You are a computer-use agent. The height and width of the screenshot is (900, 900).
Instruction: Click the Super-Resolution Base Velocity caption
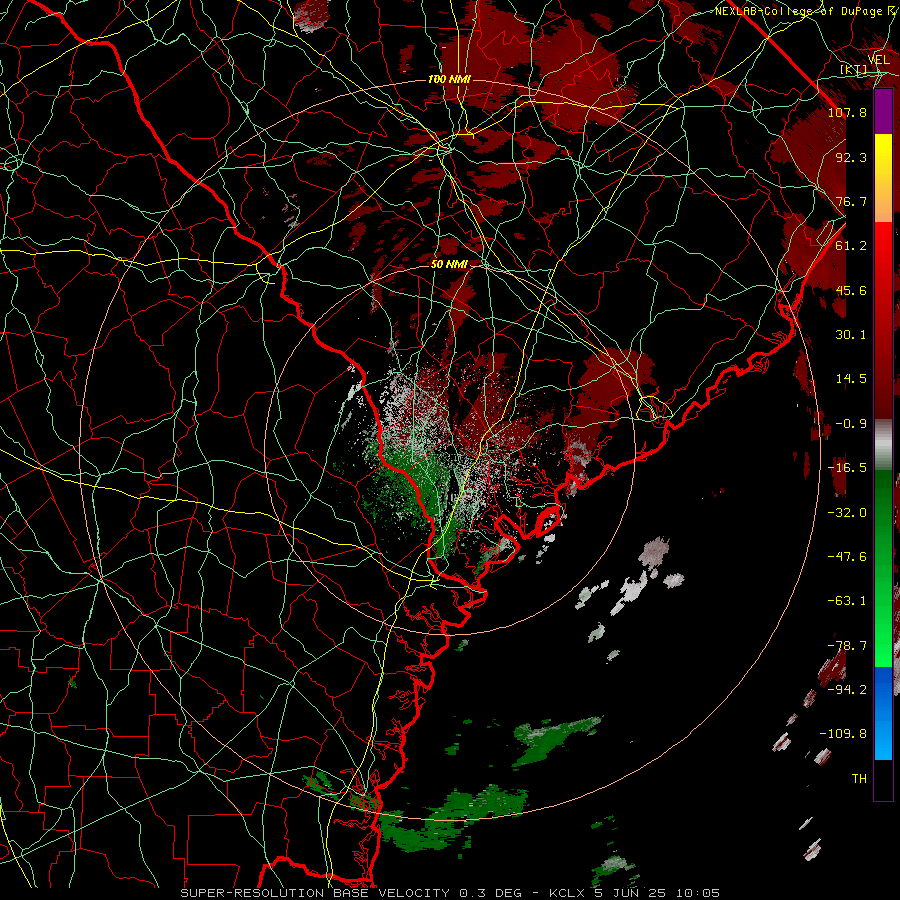point(450,893)
